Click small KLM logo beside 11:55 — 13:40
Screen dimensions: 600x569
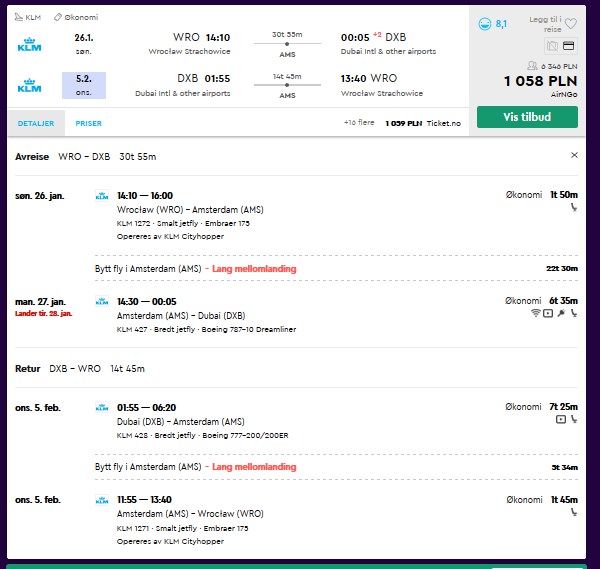102,500
